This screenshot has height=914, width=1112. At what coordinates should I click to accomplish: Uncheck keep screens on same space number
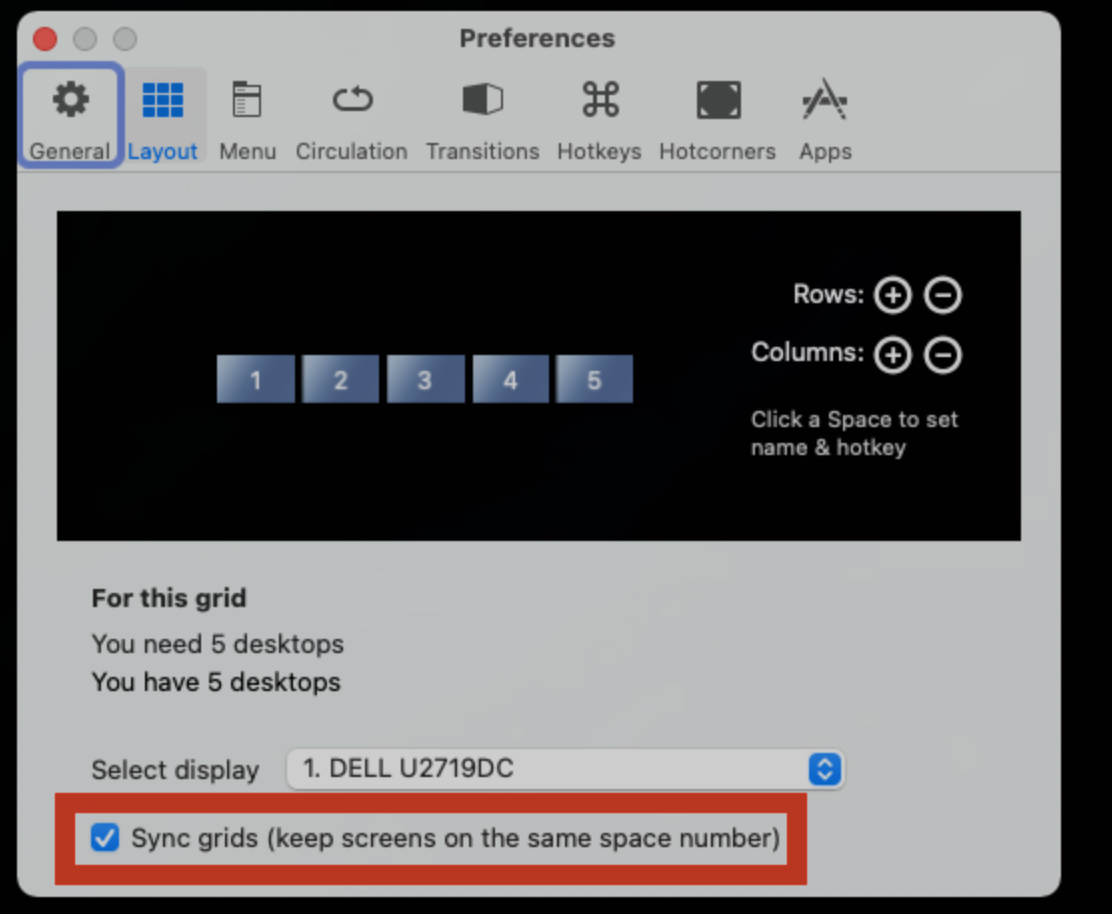click(x=105, y=838)
